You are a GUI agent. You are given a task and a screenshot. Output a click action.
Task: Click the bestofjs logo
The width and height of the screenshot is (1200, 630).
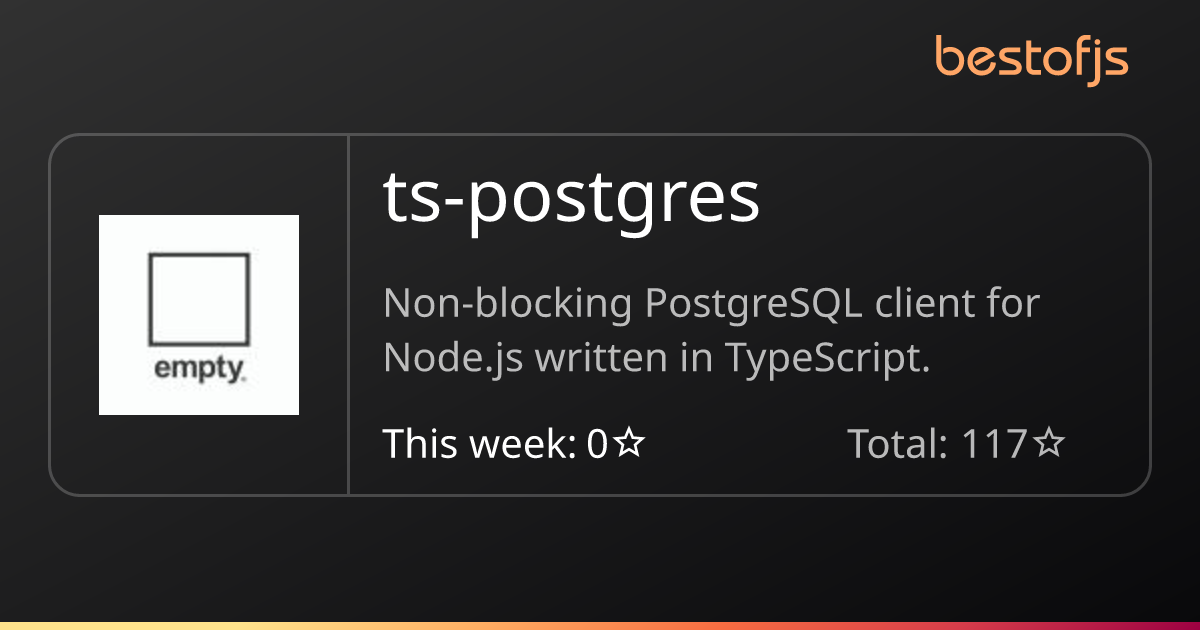tap(1032, 58)
